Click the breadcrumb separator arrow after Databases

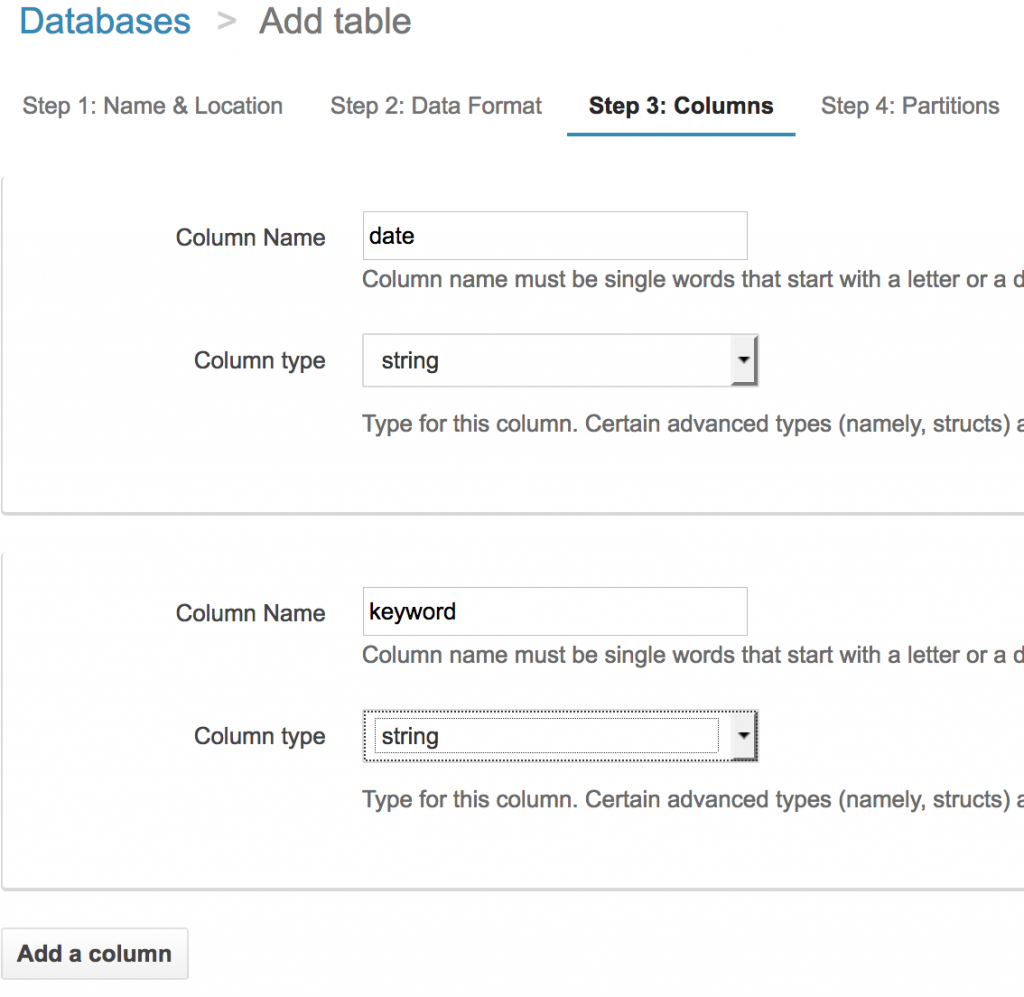click(x=226, y=21)
